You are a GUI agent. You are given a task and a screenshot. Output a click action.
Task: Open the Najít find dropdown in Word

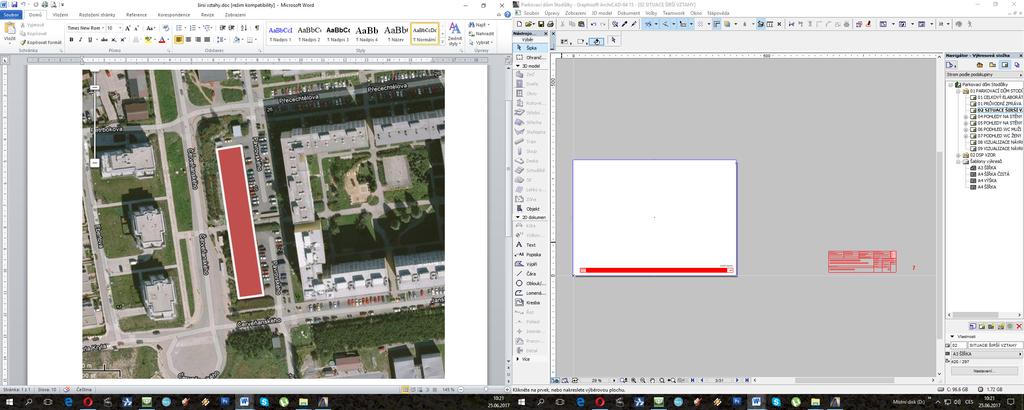pyautogui.click(x=480, y=24)
